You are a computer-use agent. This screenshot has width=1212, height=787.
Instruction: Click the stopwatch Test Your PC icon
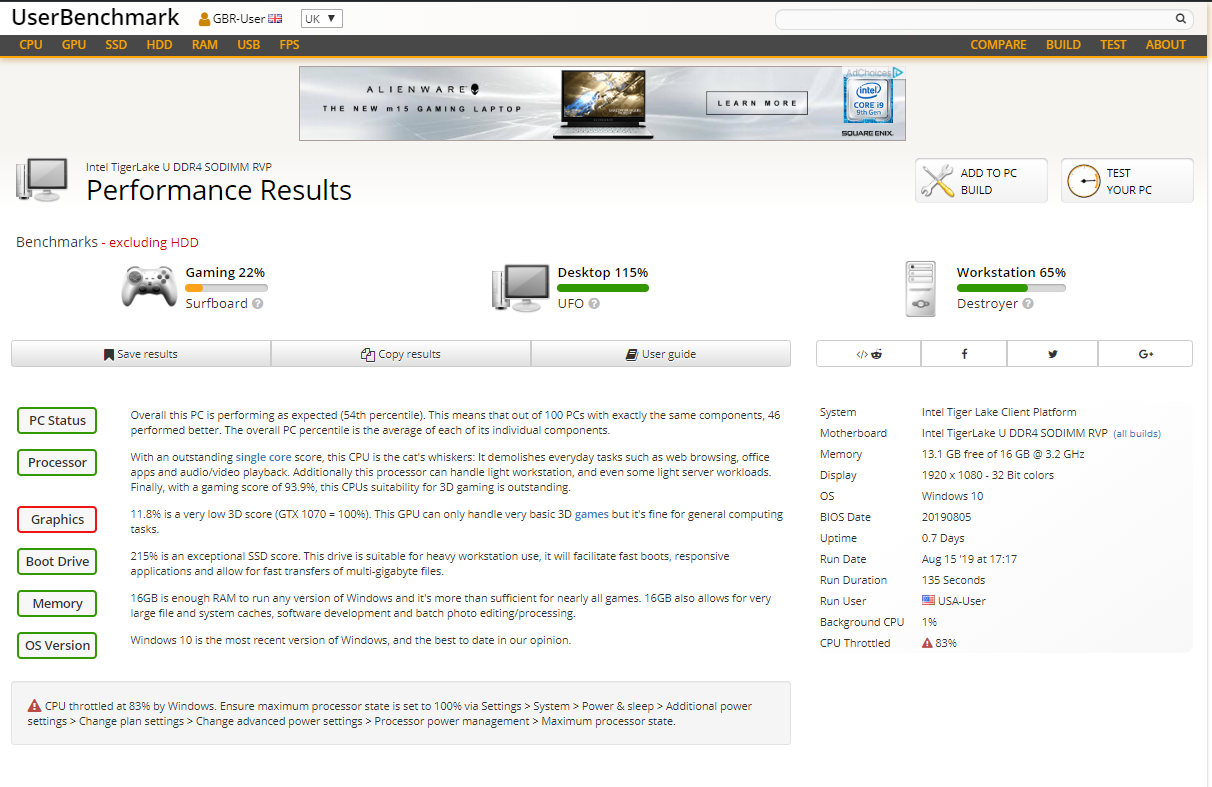pyautogui.click(x=1083, y=181)
